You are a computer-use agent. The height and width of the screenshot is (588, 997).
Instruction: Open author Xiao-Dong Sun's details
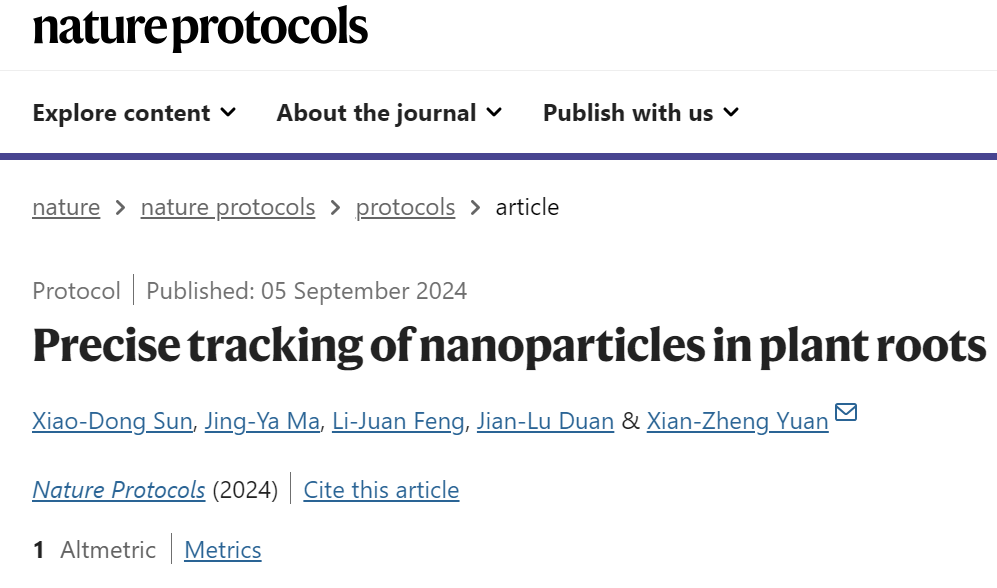coord(113,421)
